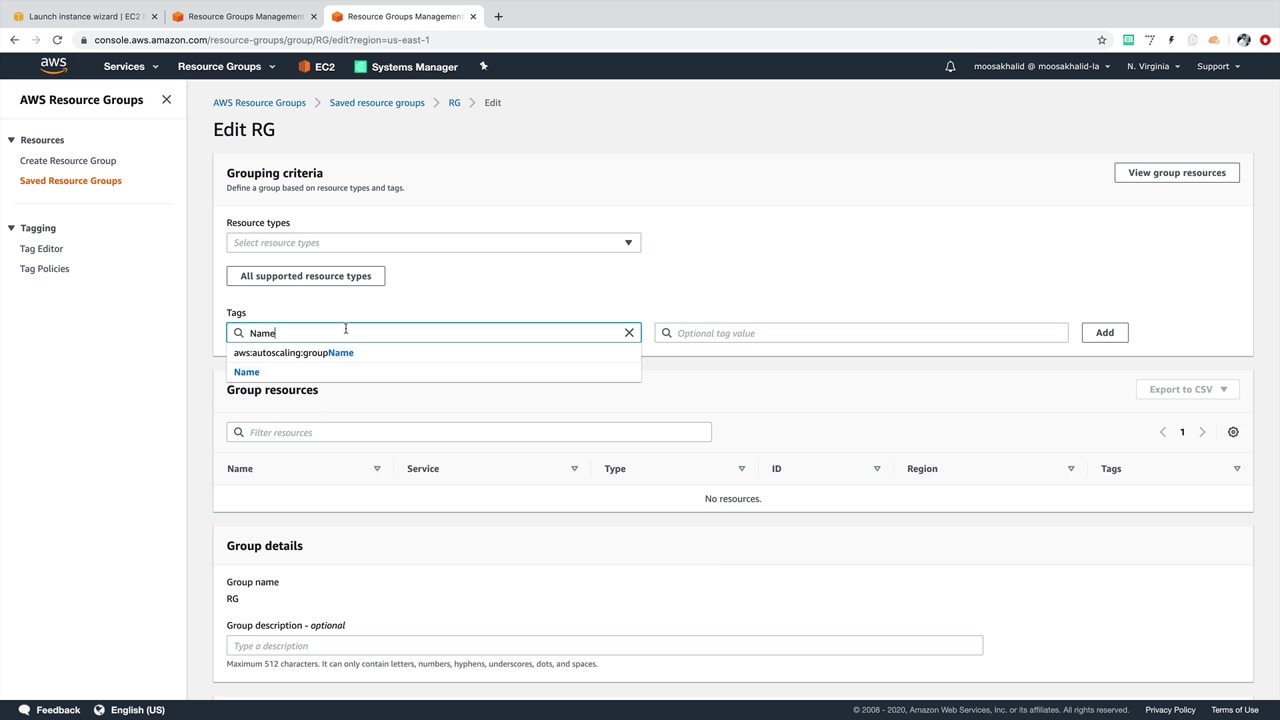Go to Saved resource groups breadcrumb
This screenshot has width=1280, height=720.
coord(377,103)
